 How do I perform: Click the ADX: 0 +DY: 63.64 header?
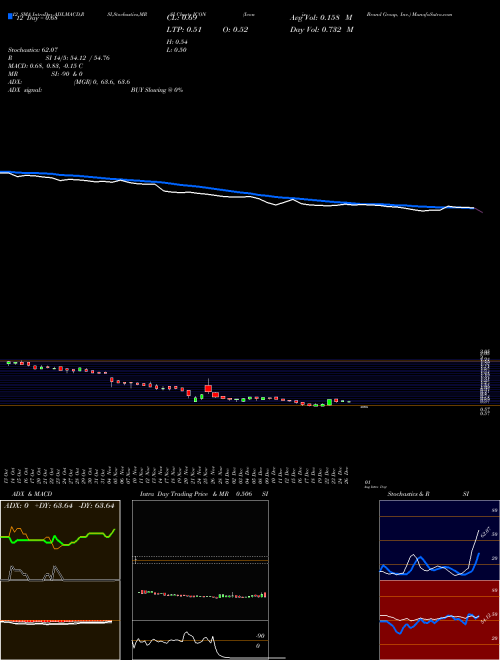pos(59,506)
